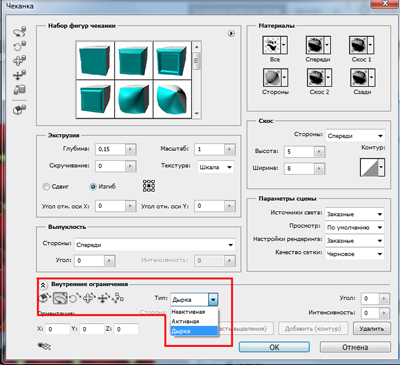Viewport: 400px width, 365px height.
Task: Select the 3D object scale tool in left toolbar
Action: (x=20, y=90)
